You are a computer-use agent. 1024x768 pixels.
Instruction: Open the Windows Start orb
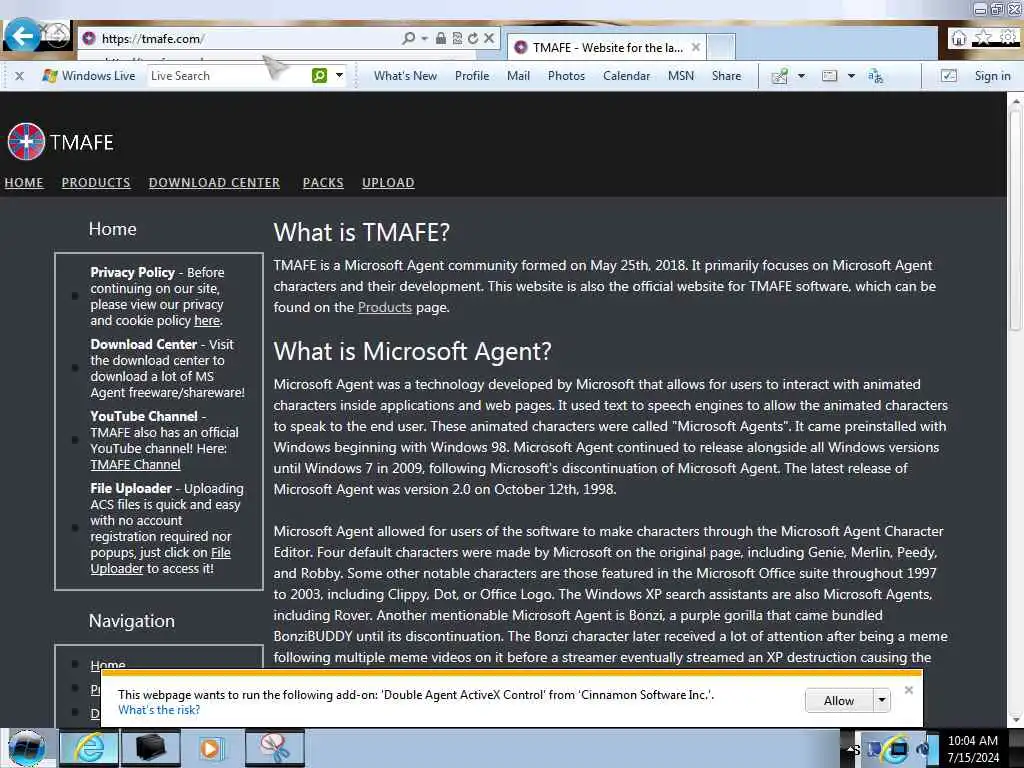point(26,748)
